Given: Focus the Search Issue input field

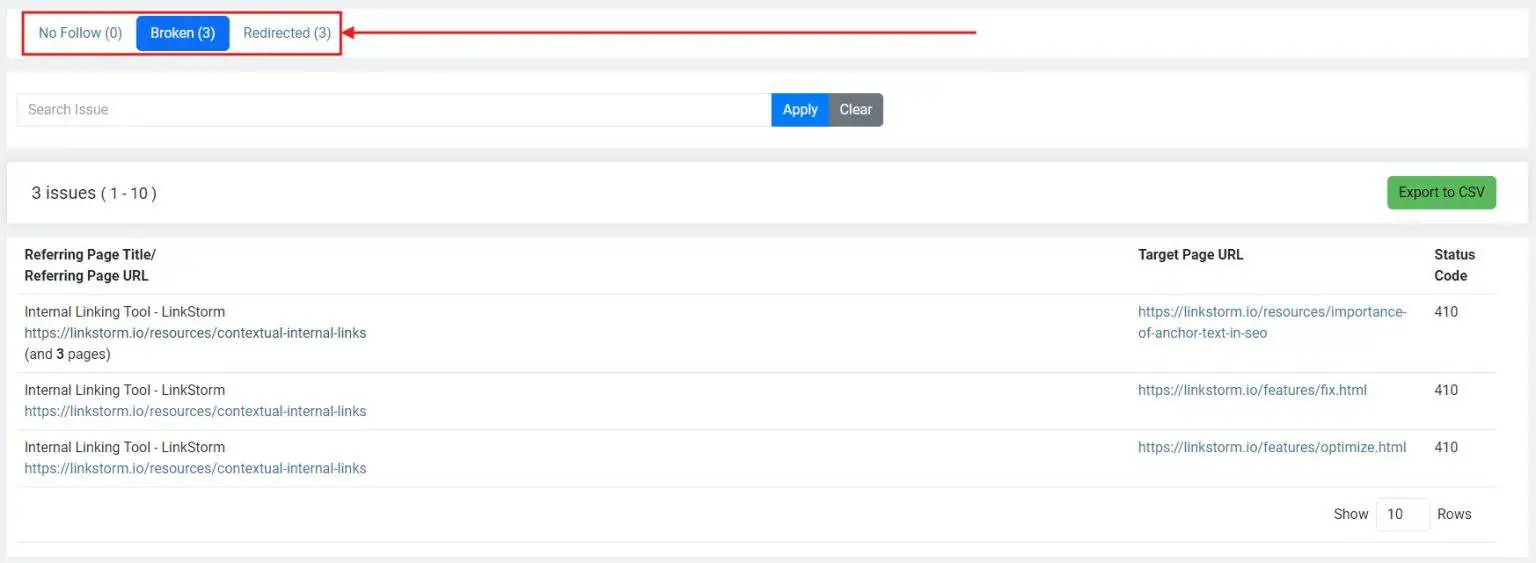Looking at the screenshot, I should pyautogui.click(x=394, y=110).
